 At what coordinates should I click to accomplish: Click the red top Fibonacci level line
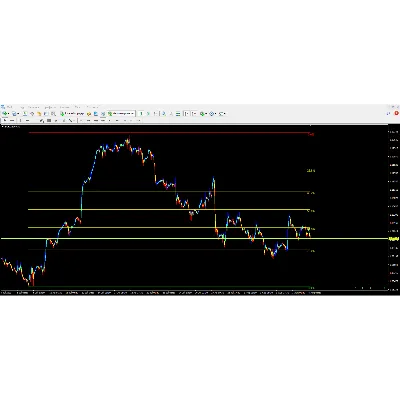pyautogui.click(x=170, y=133)
